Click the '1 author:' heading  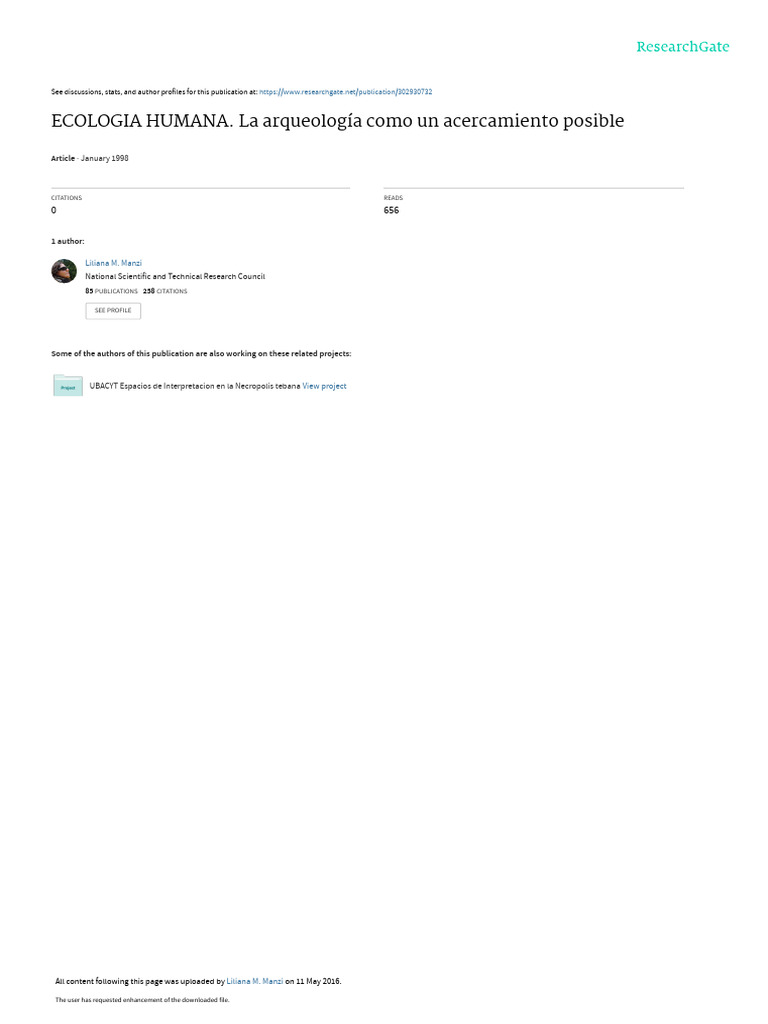[x=68, y=242]
